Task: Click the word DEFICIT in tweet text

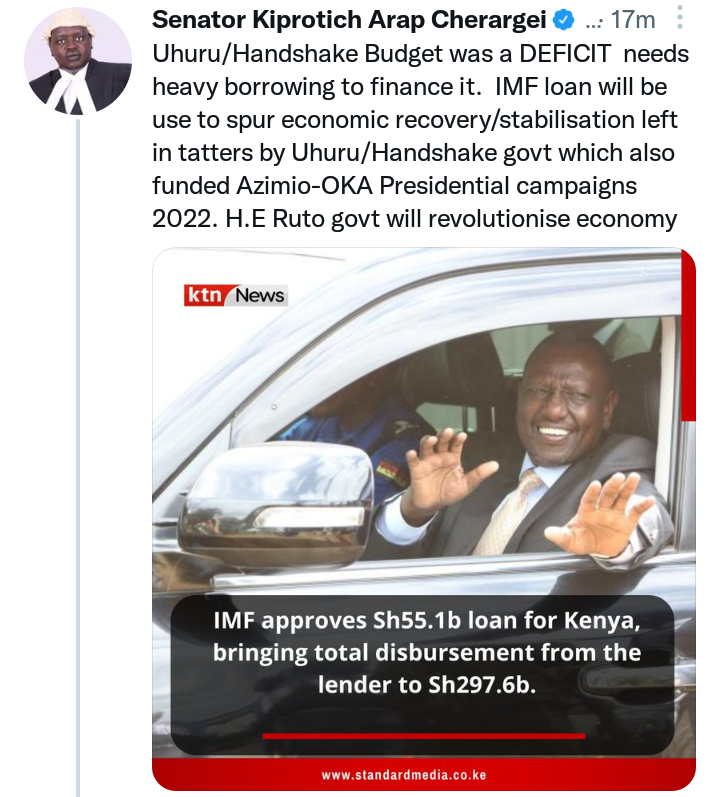Action: pyautogui.click(x=565, y=54)
